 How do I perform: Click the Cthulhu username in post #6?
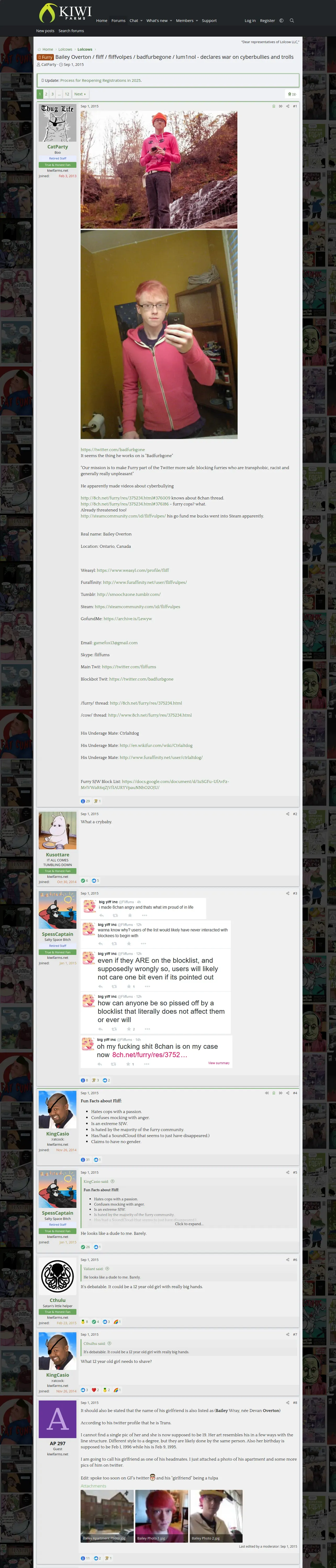(57, 1300)
